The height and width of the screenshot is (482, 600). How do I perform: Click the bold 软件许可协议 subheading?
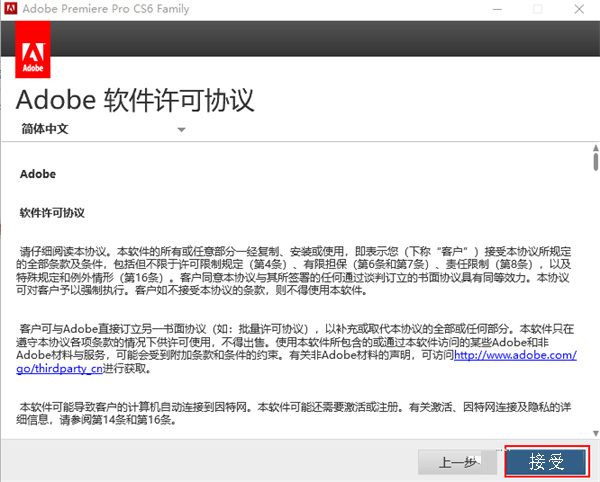(x=53, y=213)
